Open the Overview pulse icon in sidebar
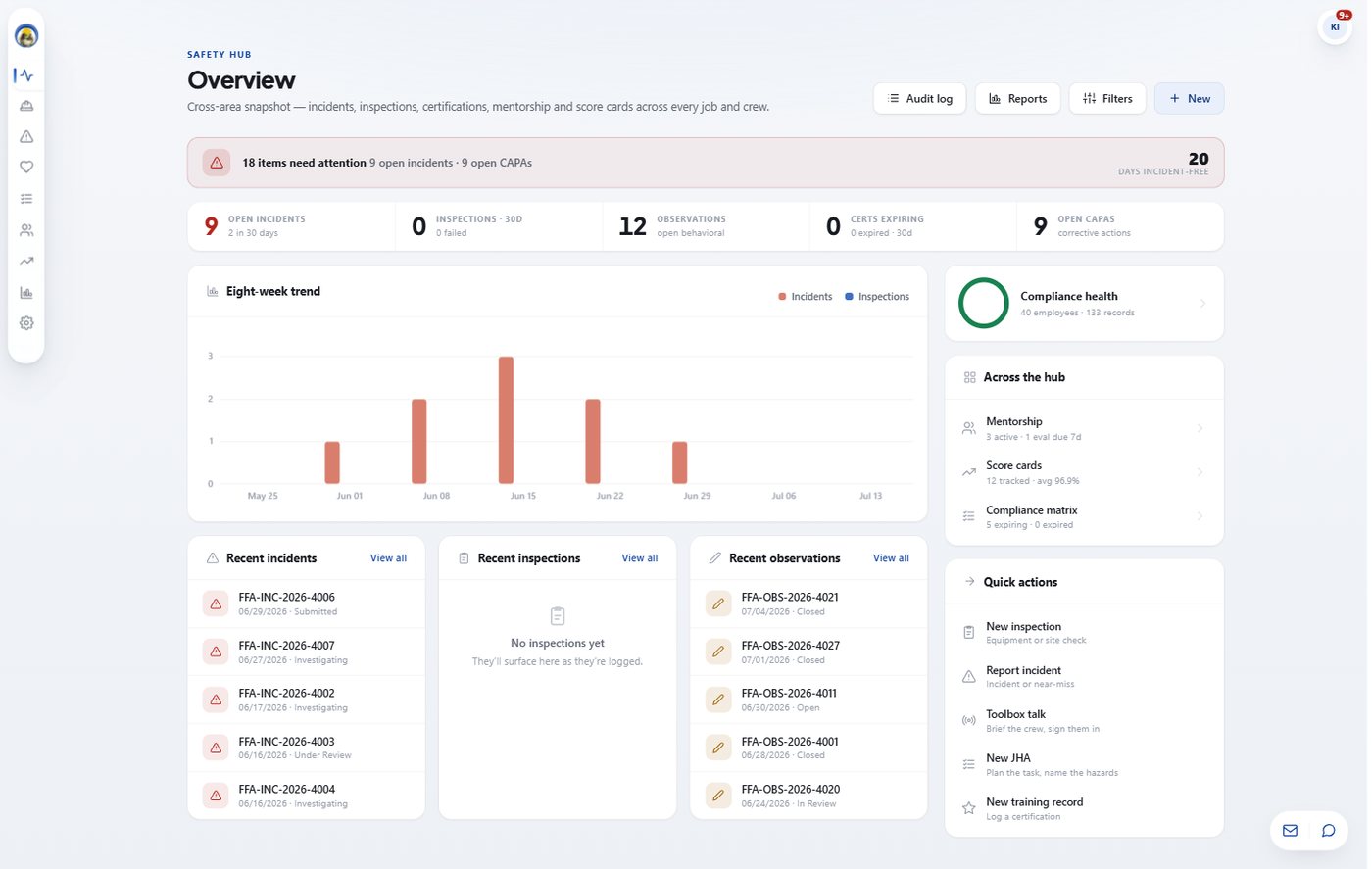Screen dimensions: 1372x869 26,75
